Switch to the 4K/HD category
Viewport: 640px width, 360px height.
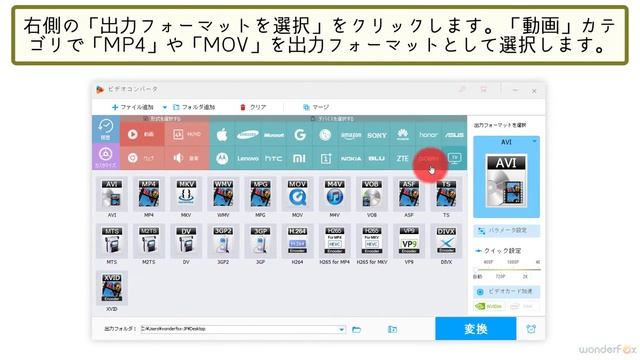(187, 134)
